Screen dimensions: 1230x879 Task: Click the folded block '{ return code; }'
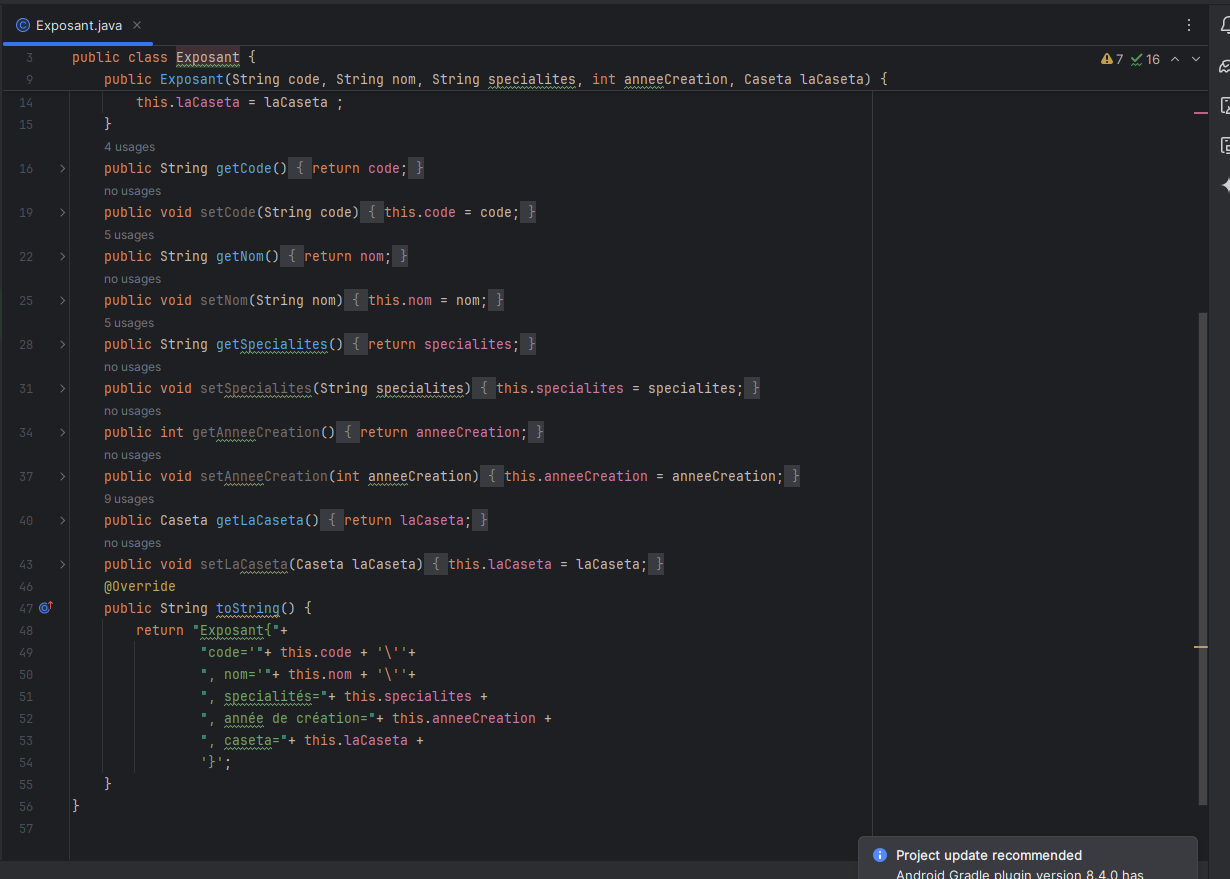coord(356,169)
